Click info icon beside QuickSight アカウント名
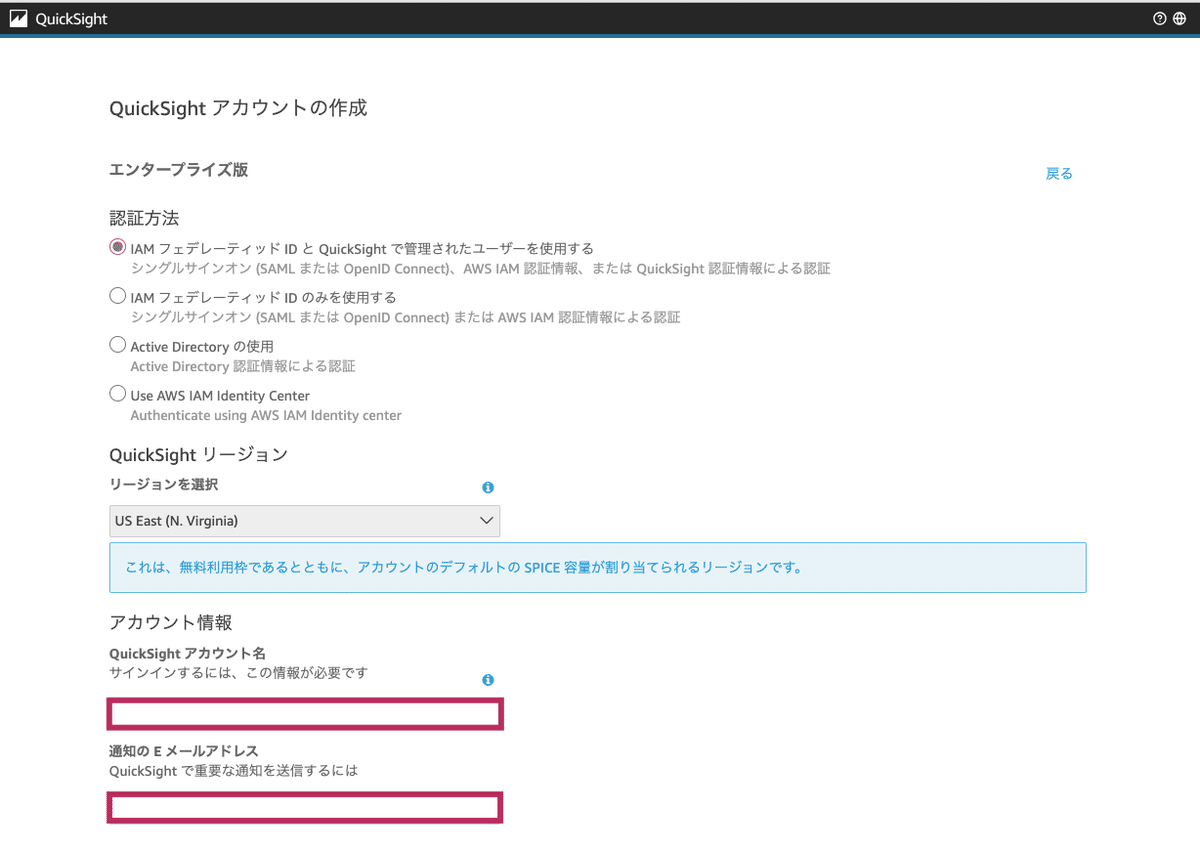Screen dimensions: 1200x845 coord(488,680)
